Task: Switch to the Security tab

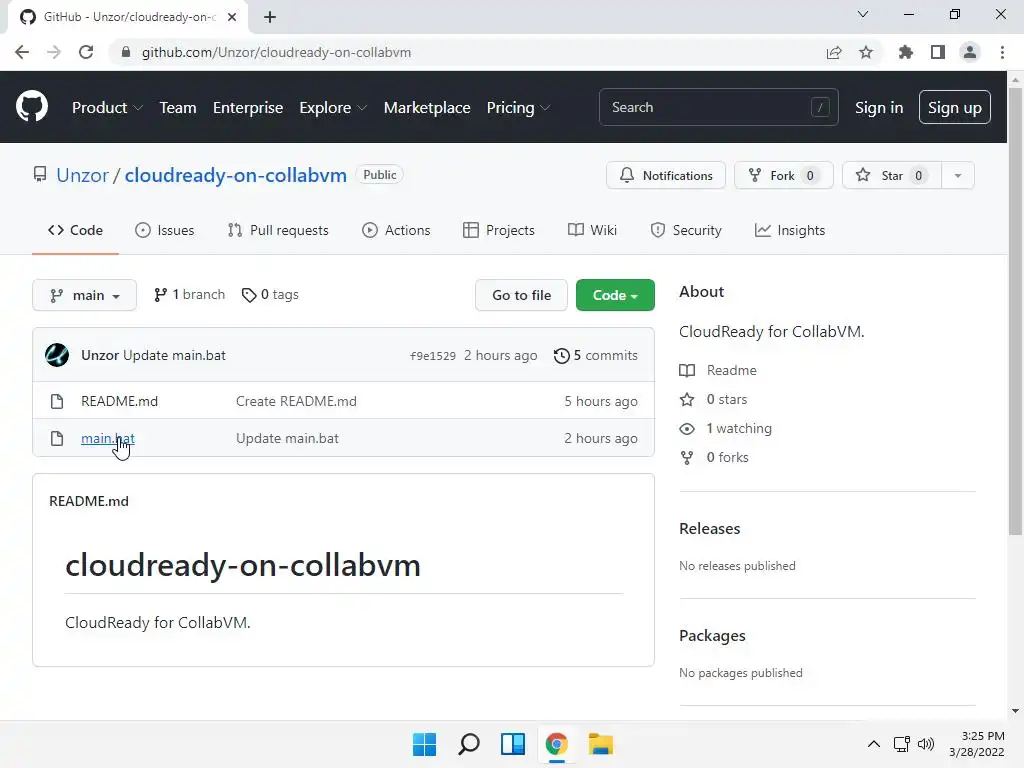Action: pyautogui.click(x=686, y=230)
